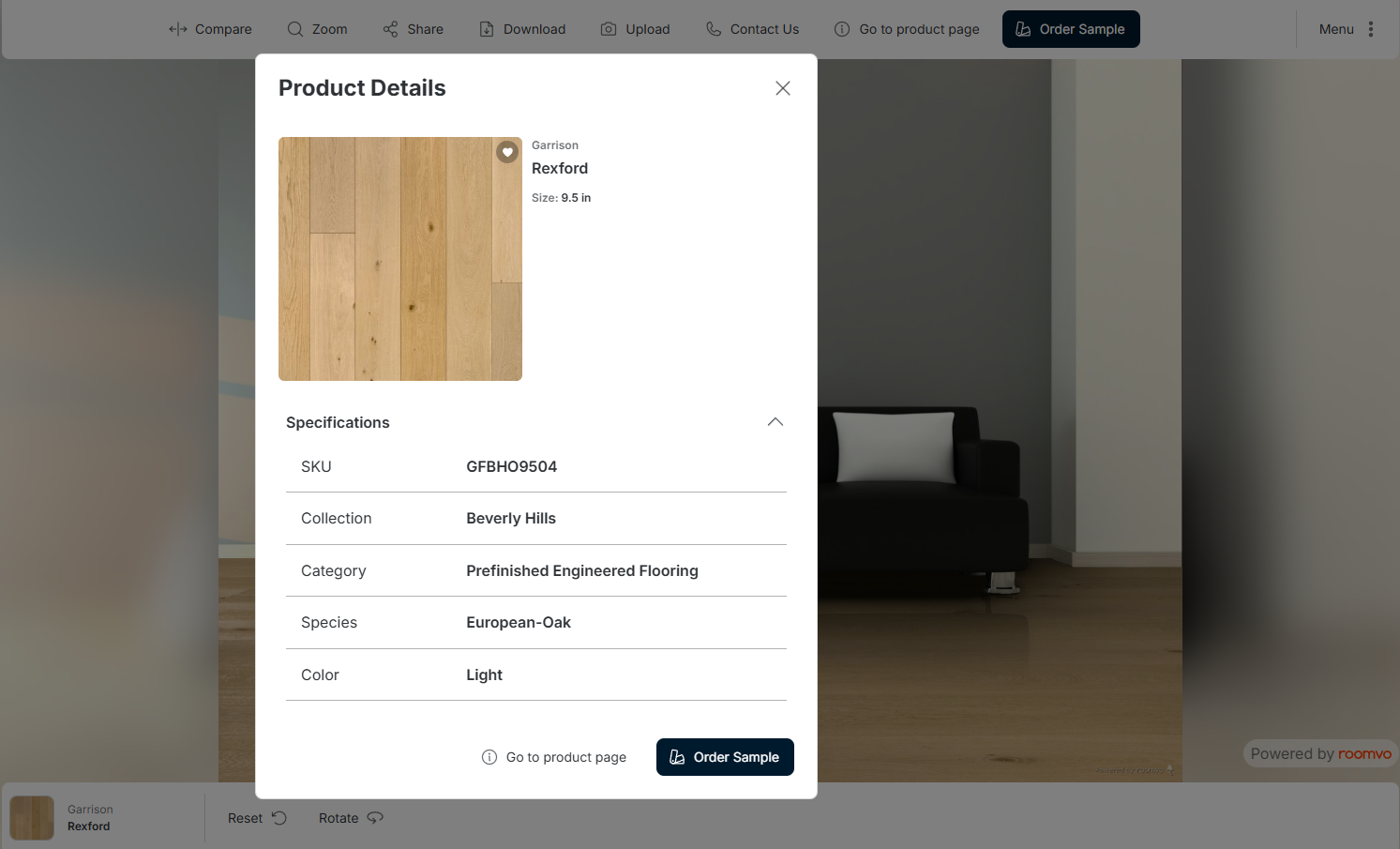Screen dimensions: 1400x849
Task: Open the Compare view in top toolbar
Action: click(x=210, y=29)
